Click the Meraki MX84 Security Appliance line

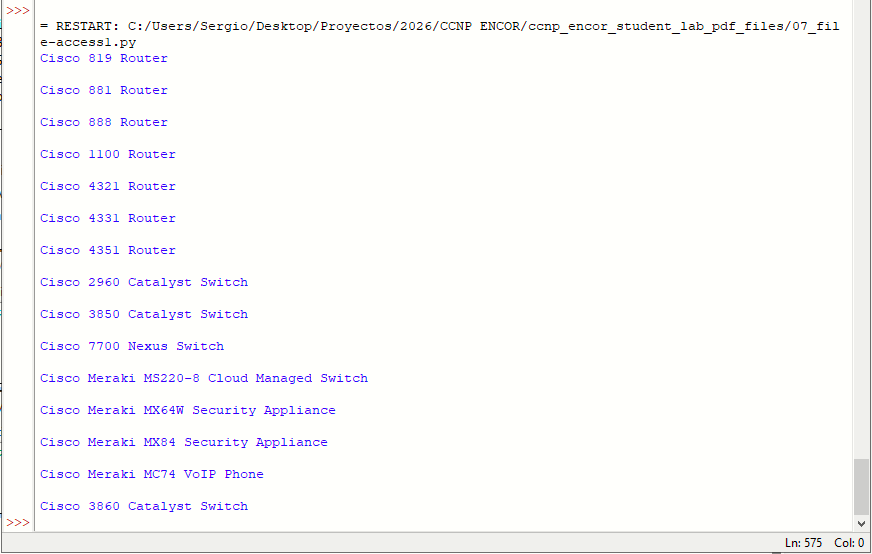pos(184,443)
